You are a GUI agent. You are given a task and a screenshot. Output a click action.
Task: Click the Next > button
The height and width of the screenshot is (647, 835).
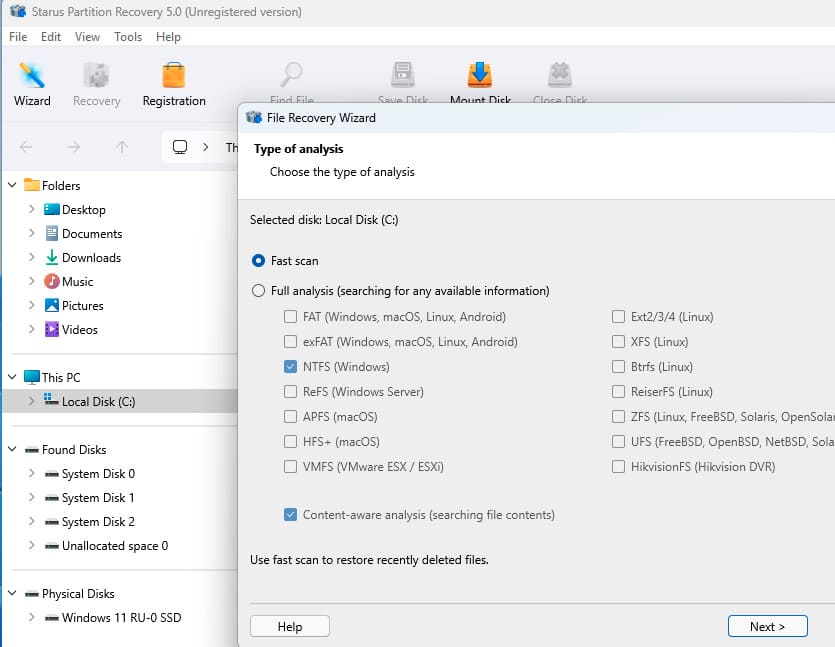pos(767,626)
